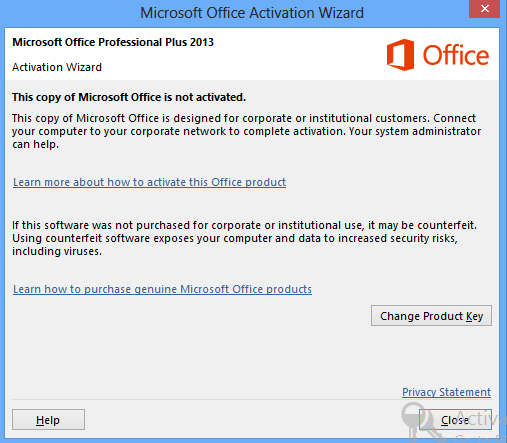The width and height of the screenshot is (507, 443).
Task: Open link to purchase genuine Office products
Action: coord(162,289)
